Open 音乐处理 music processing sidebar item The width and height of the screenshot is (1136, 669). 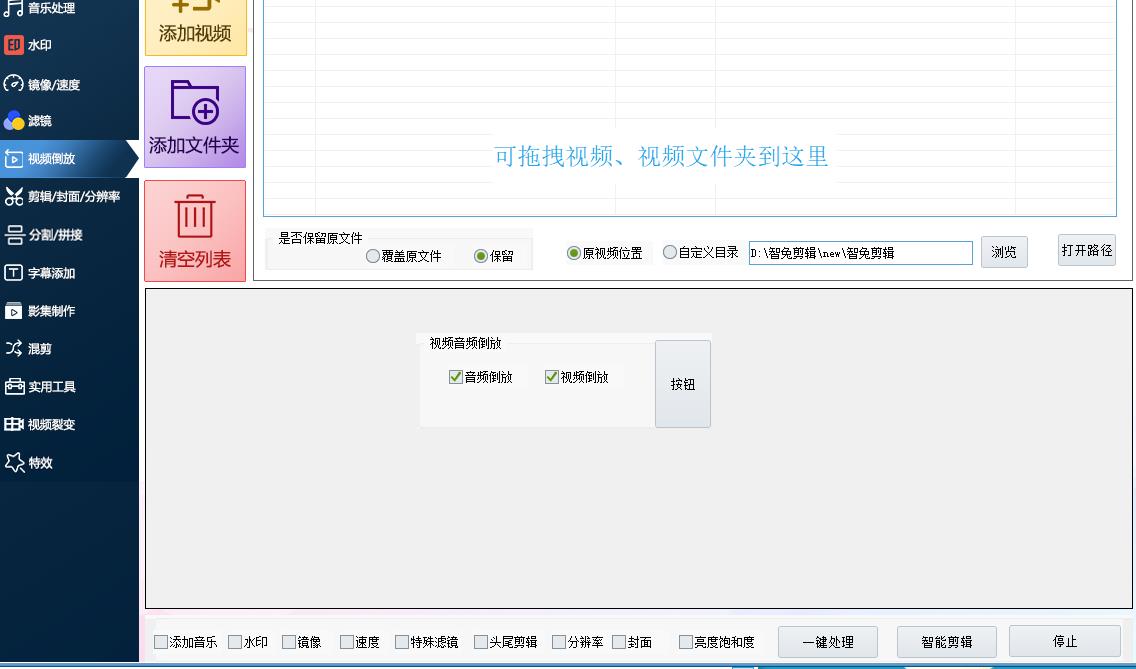[40, 9]
